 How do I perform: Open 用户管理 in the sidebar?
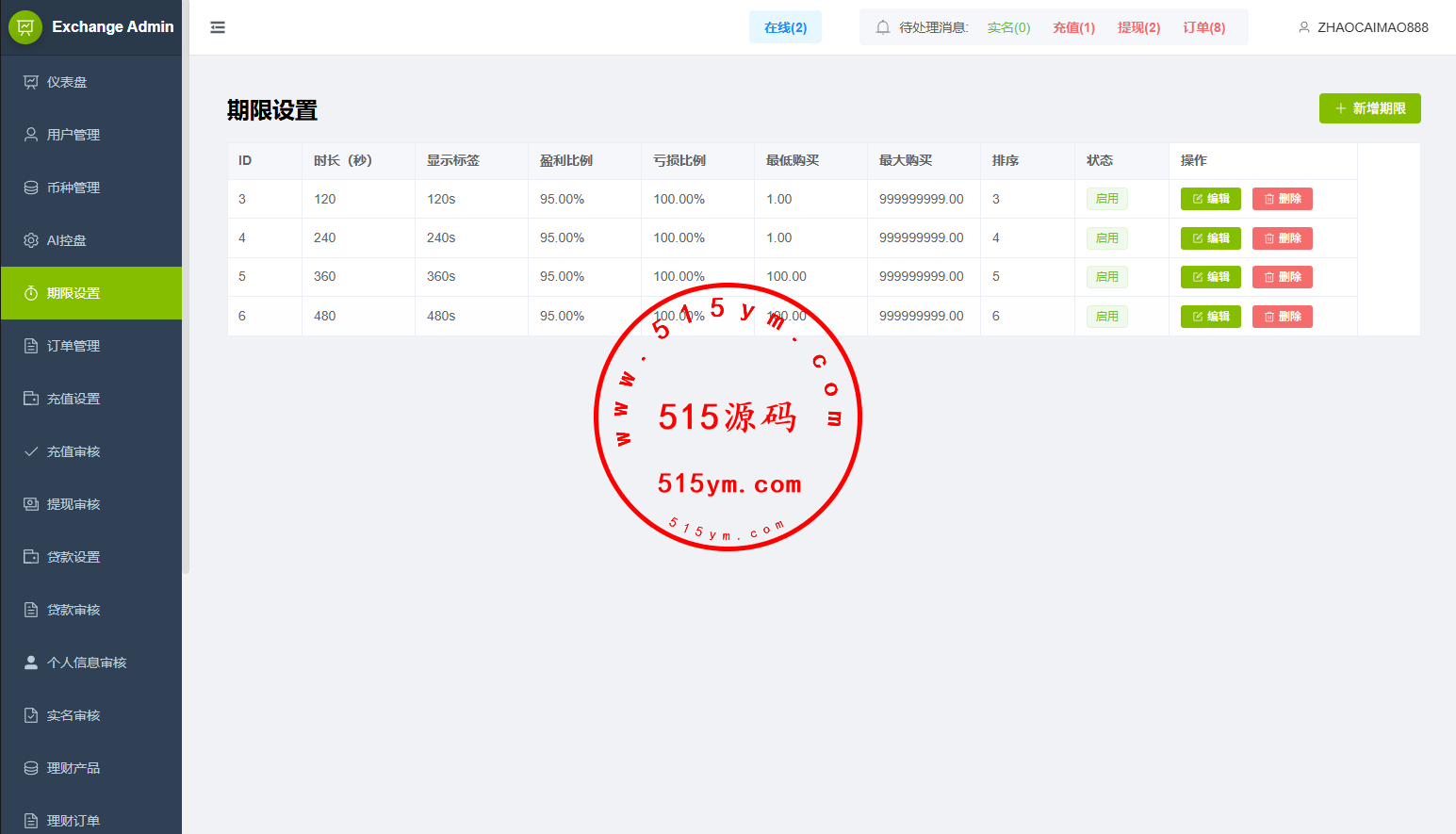coord(73,135)
